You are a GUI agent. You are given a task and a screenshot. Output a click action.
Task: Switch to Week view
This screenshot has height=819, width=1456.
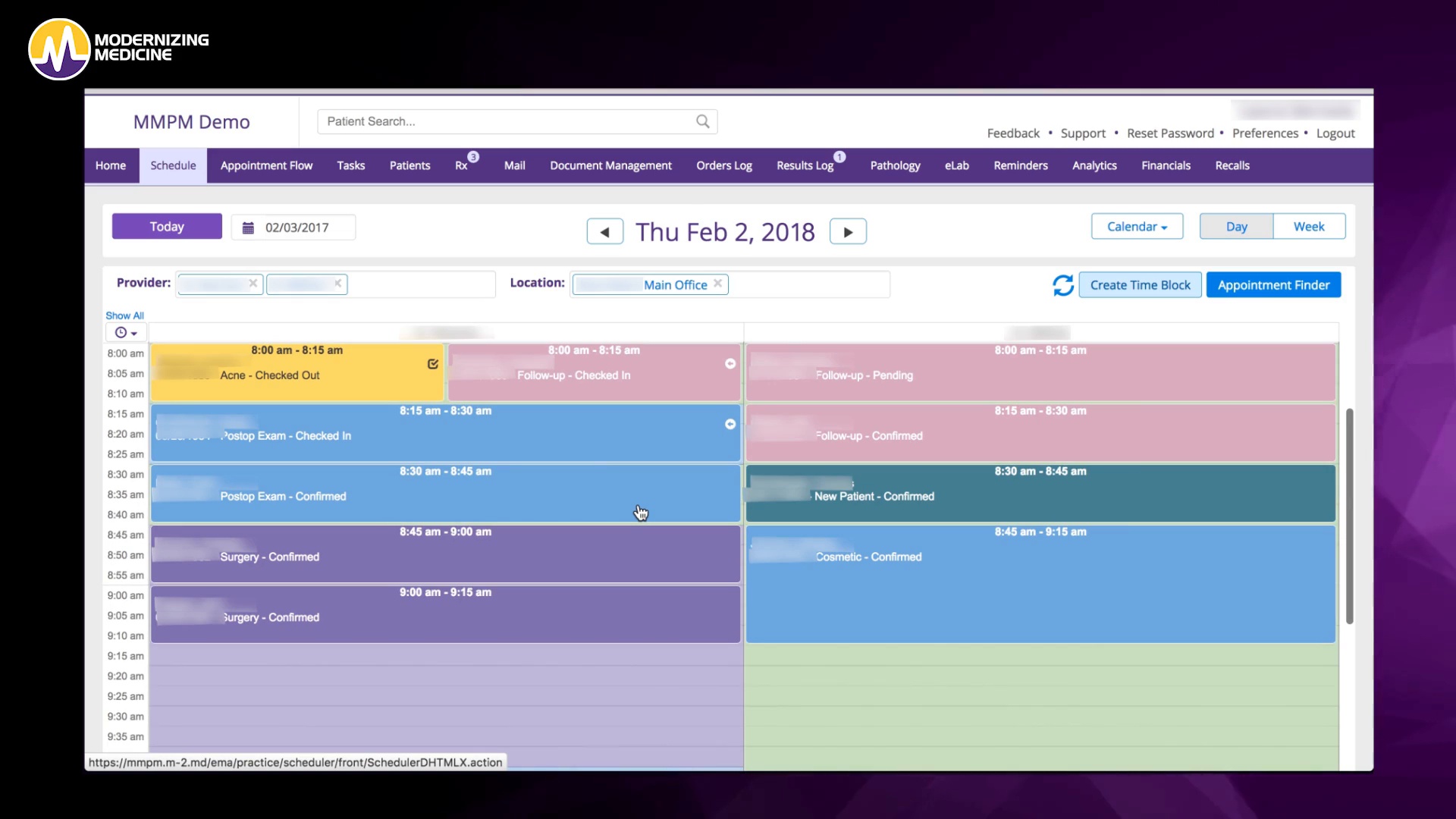1309,227
